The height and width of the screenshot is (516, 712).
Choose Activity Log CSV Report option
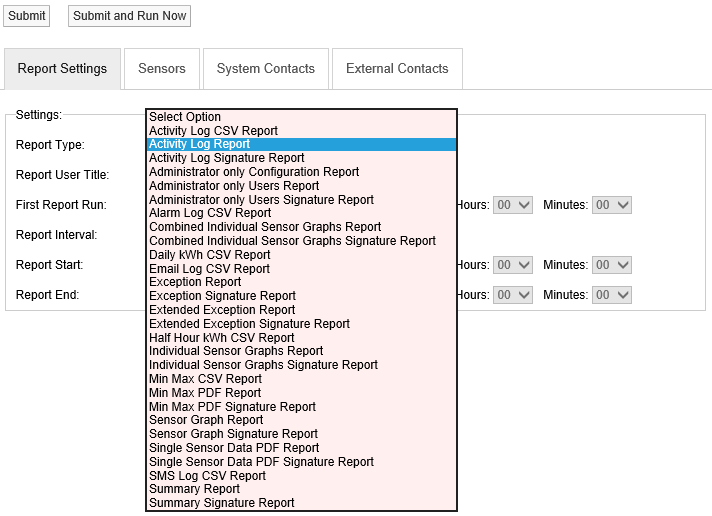pos(213,131)
